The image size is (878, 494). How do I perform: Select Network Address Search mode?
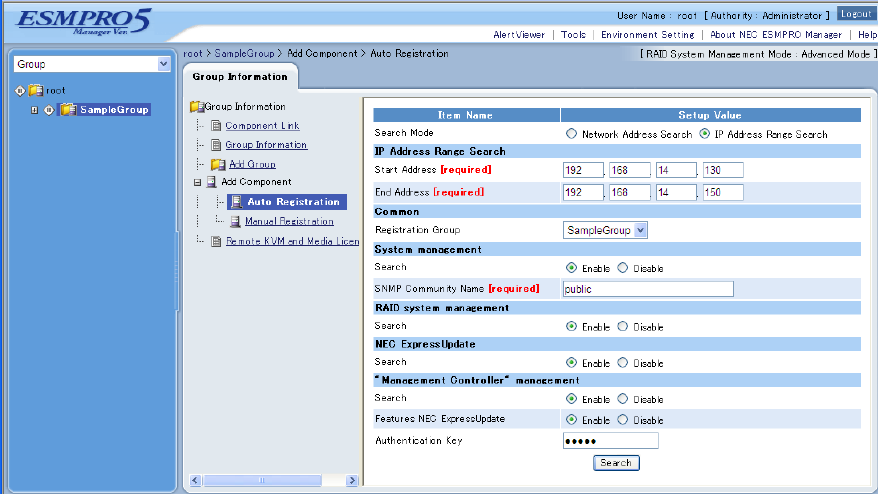pos(571,134)
